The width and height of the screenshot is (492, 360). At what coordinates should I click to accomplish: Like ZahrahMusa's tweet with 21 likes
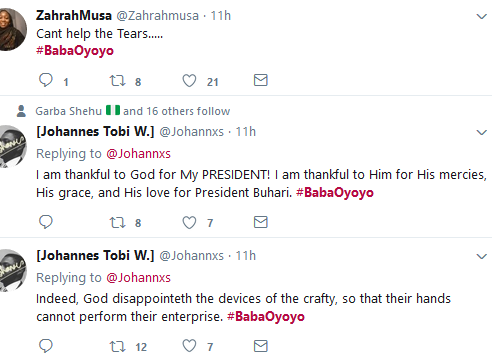[x=189, y=81]
